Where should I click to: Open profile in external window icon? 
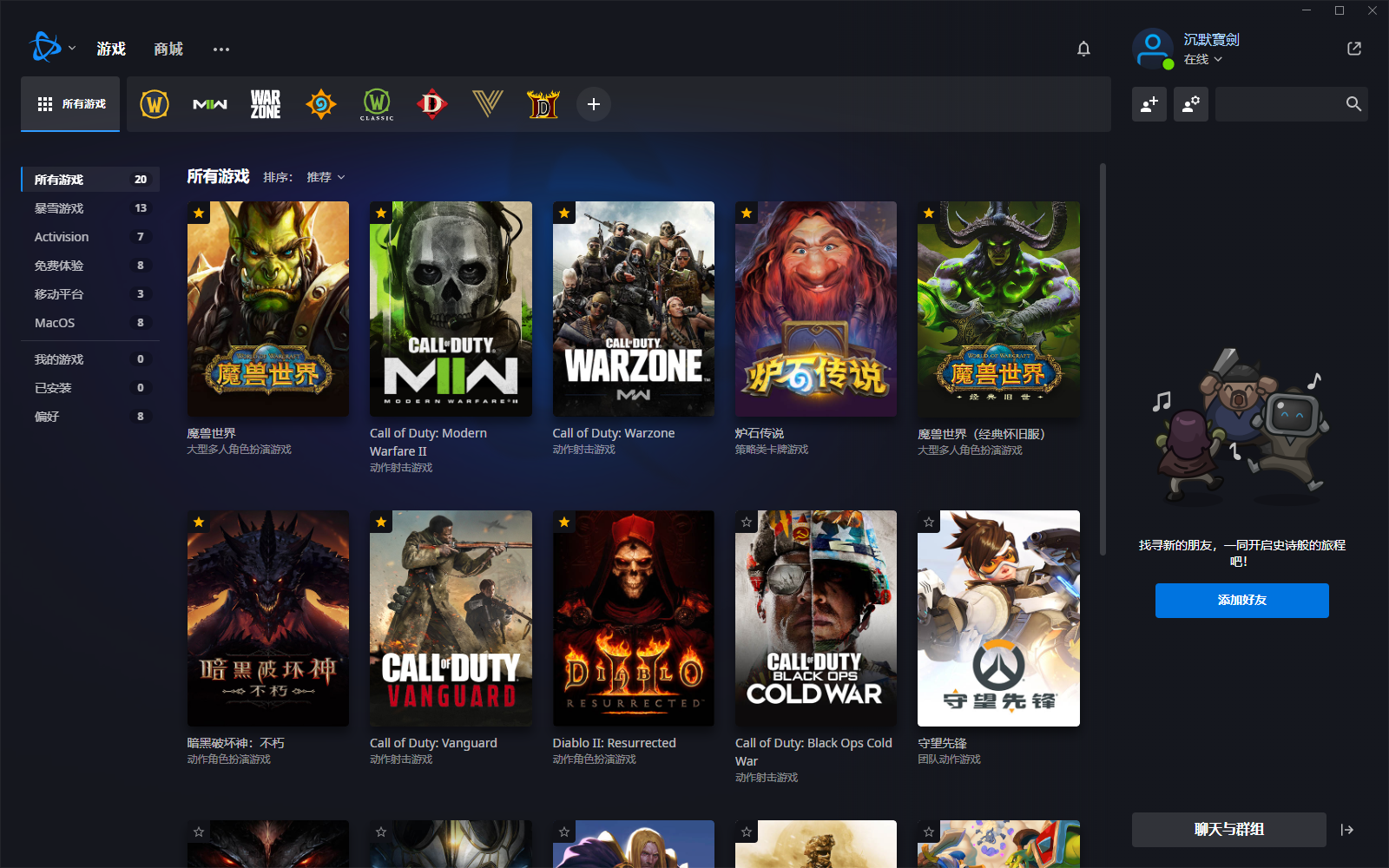[x=1354, y=49]
